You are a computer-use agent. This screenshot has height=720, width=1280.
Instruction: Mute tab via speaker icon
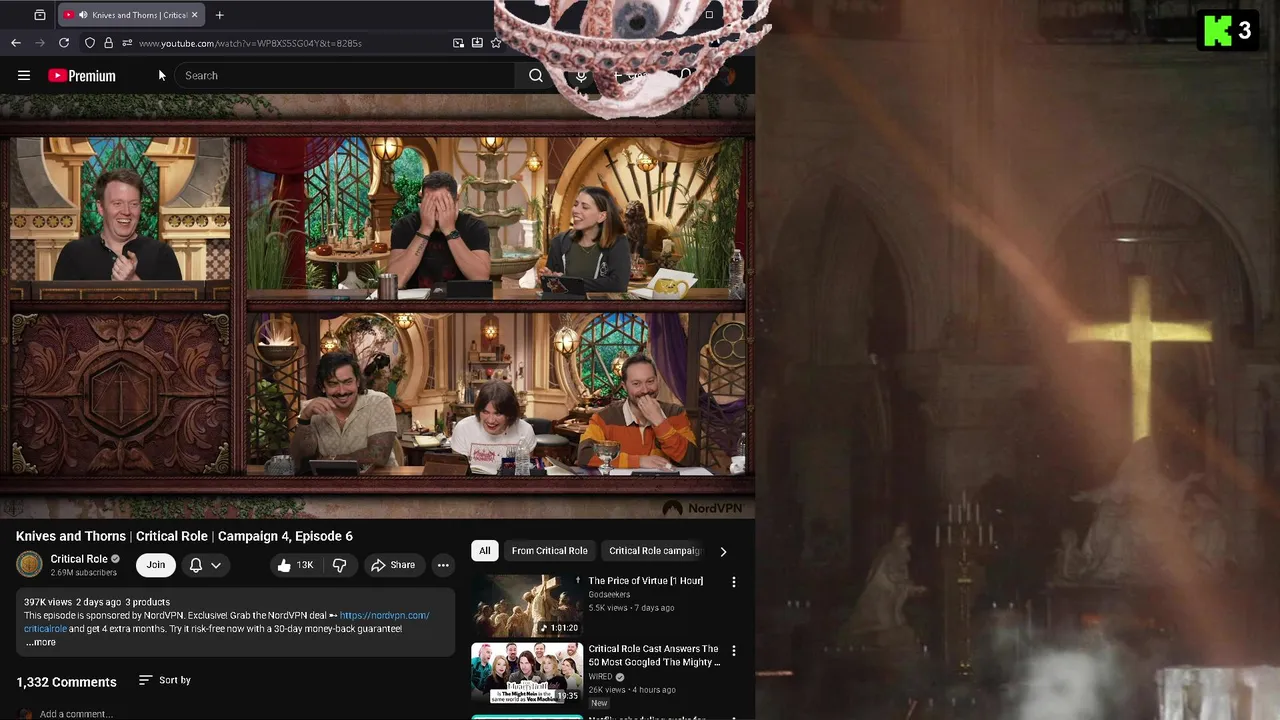83,15
